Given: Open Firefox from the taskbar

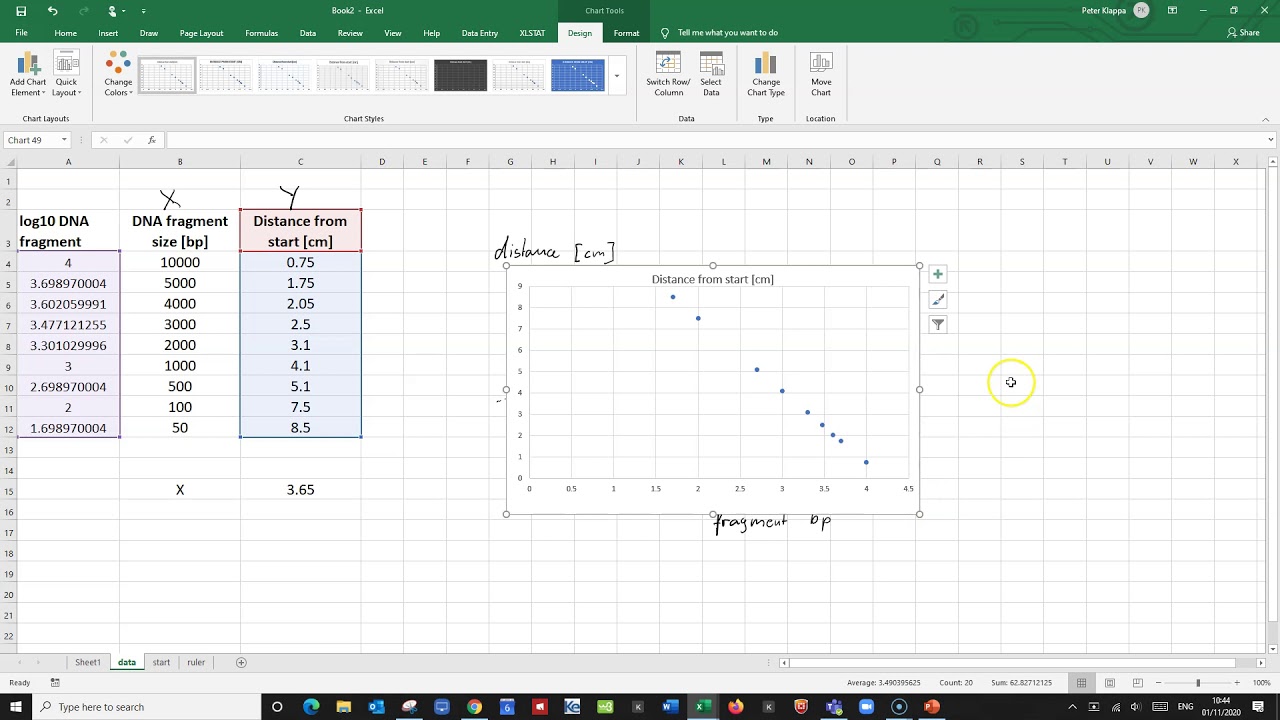Looking at the screenshot, I should [736, 707].
